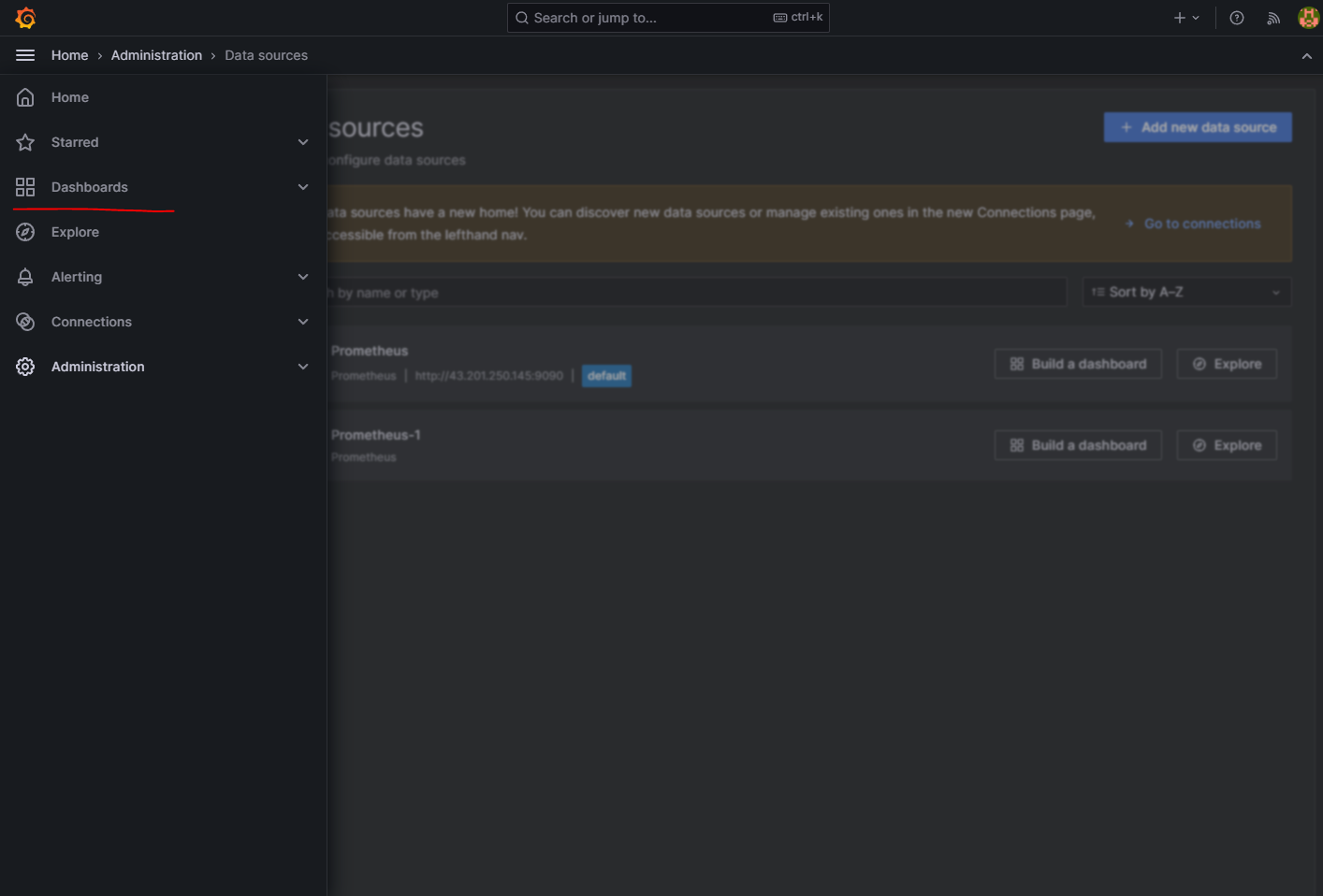Open Explore in the sidebar menu

75,232
